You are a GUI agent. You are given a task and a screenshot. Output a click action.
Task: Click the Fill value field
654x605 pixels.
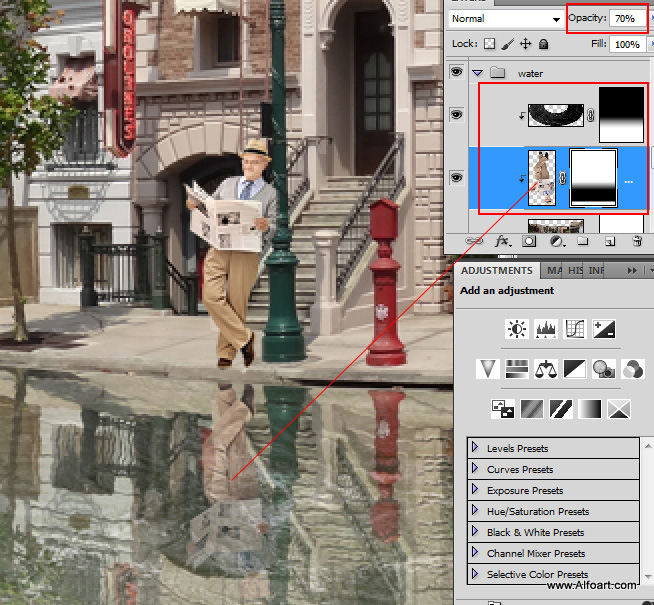[627, 44]
